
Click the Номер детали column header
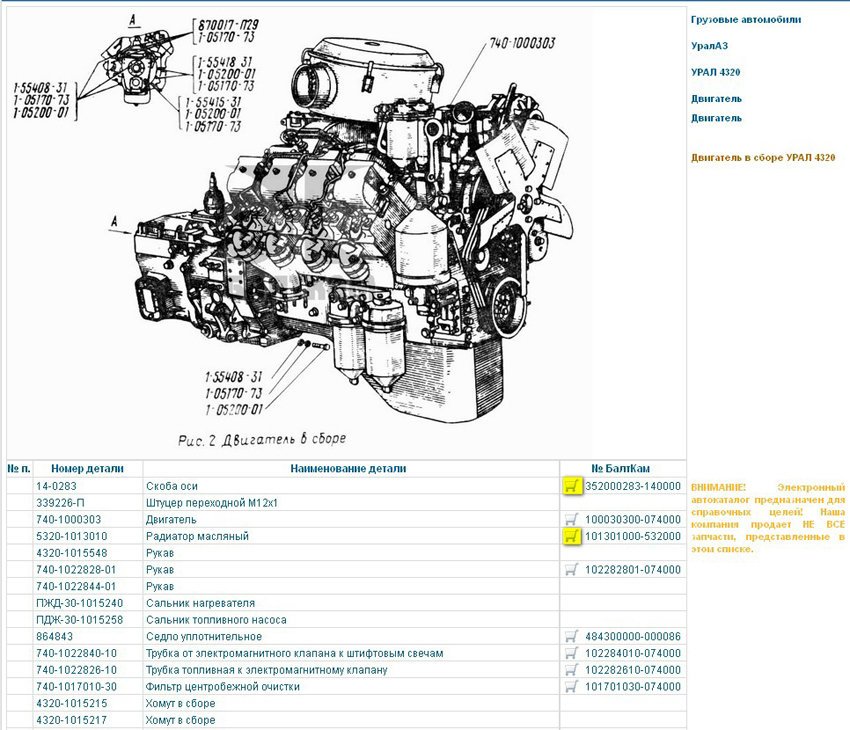click(87, 468)
